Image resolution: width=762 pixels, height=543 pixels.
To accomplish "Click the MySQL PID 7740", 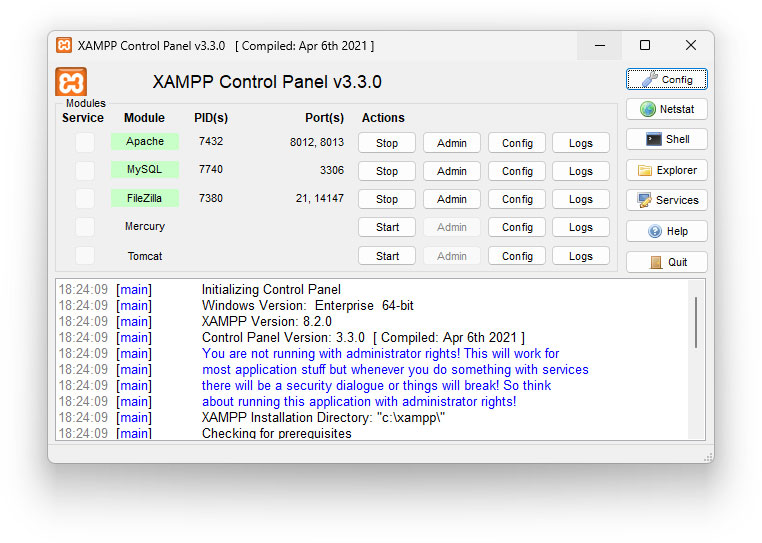I will (x=211, y=169).
